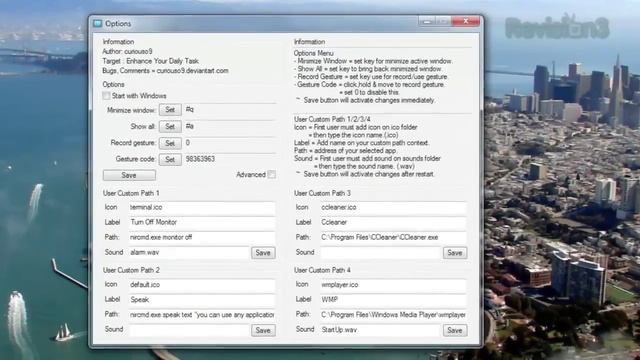The height and width of the screenshot is (360, 640).
Task: Click the Path field with Windows Media Player
Action: pos(393,315)
